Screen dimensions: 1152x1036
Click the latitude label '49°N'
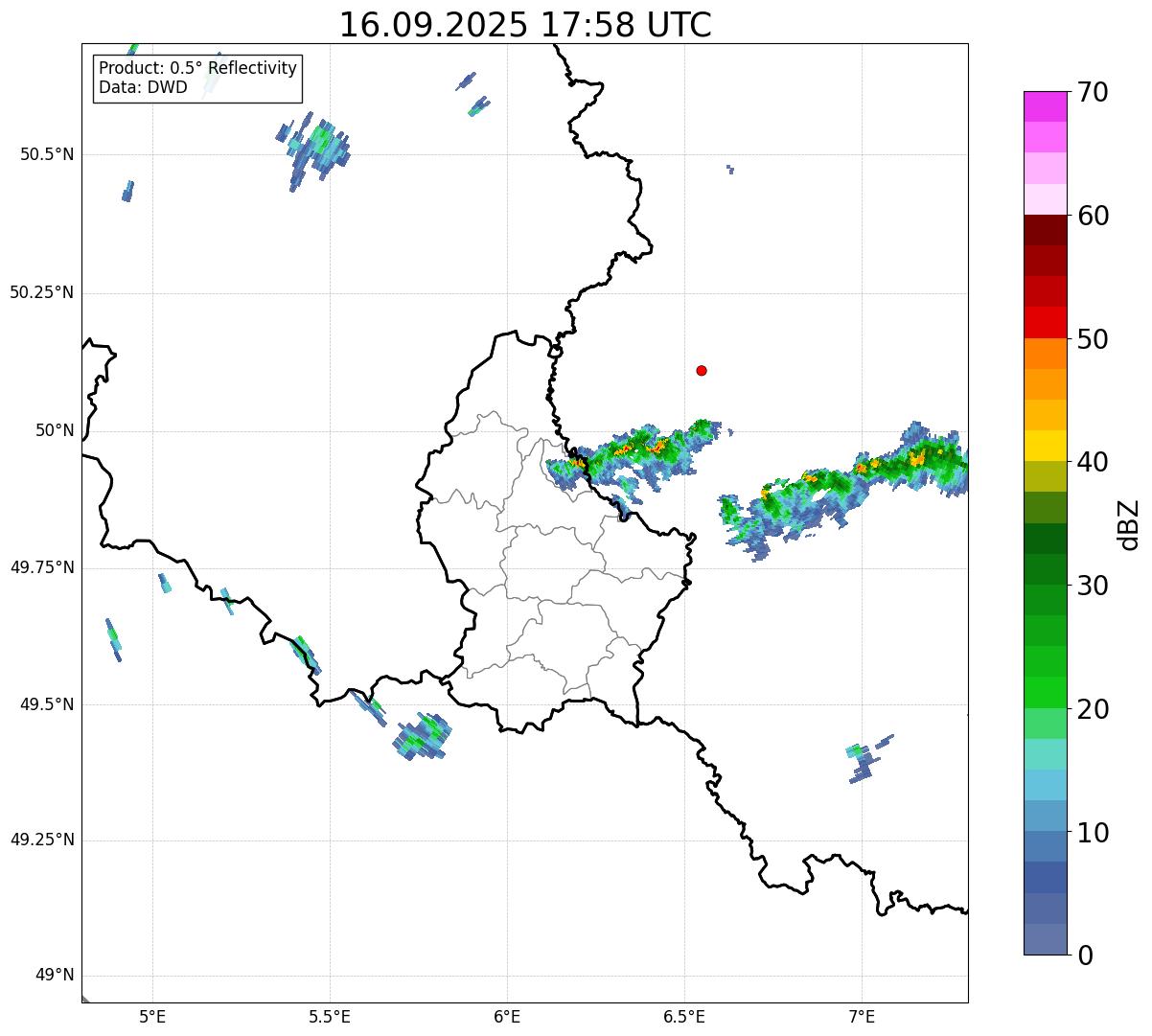pyautogui.click(x=55, y=976)
